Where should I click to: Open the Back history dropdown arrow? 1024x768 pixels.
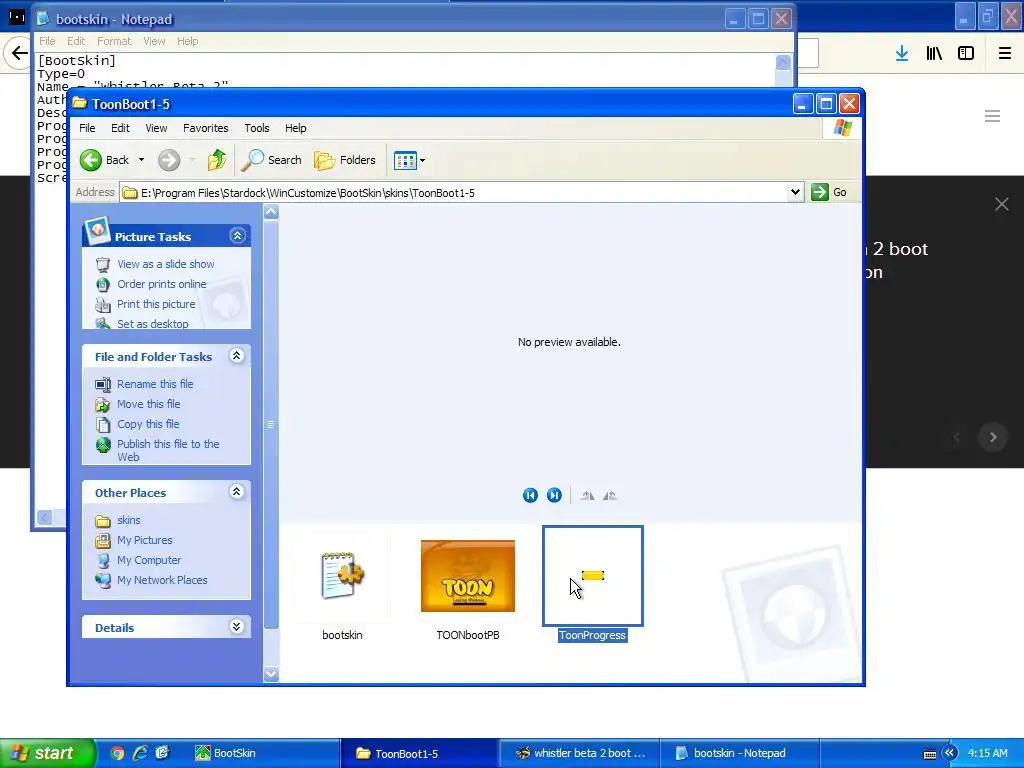[x=141, y=160]
